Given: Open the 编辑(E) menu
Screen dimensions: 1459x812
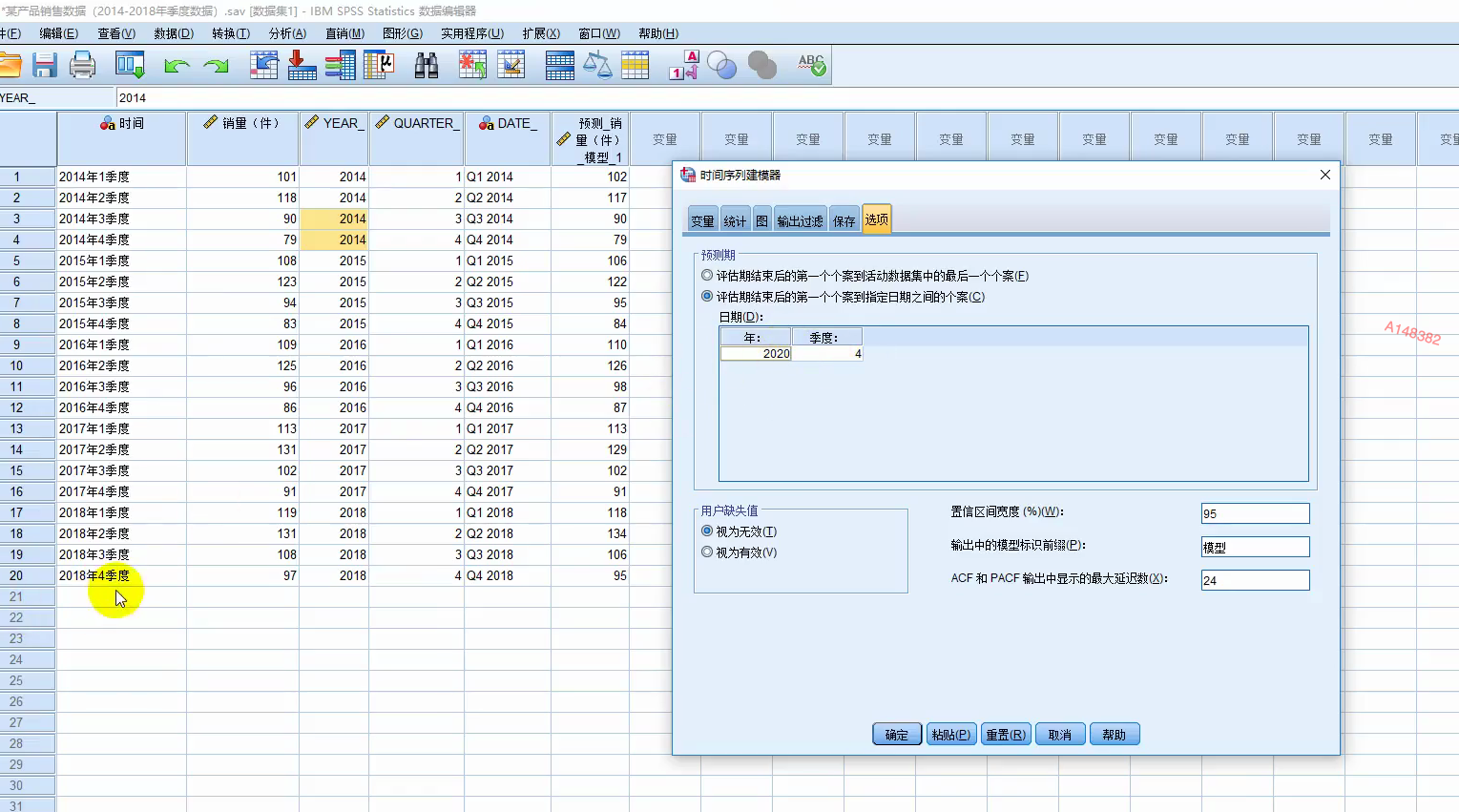Looking at the screenshot, I should [59, 33].
